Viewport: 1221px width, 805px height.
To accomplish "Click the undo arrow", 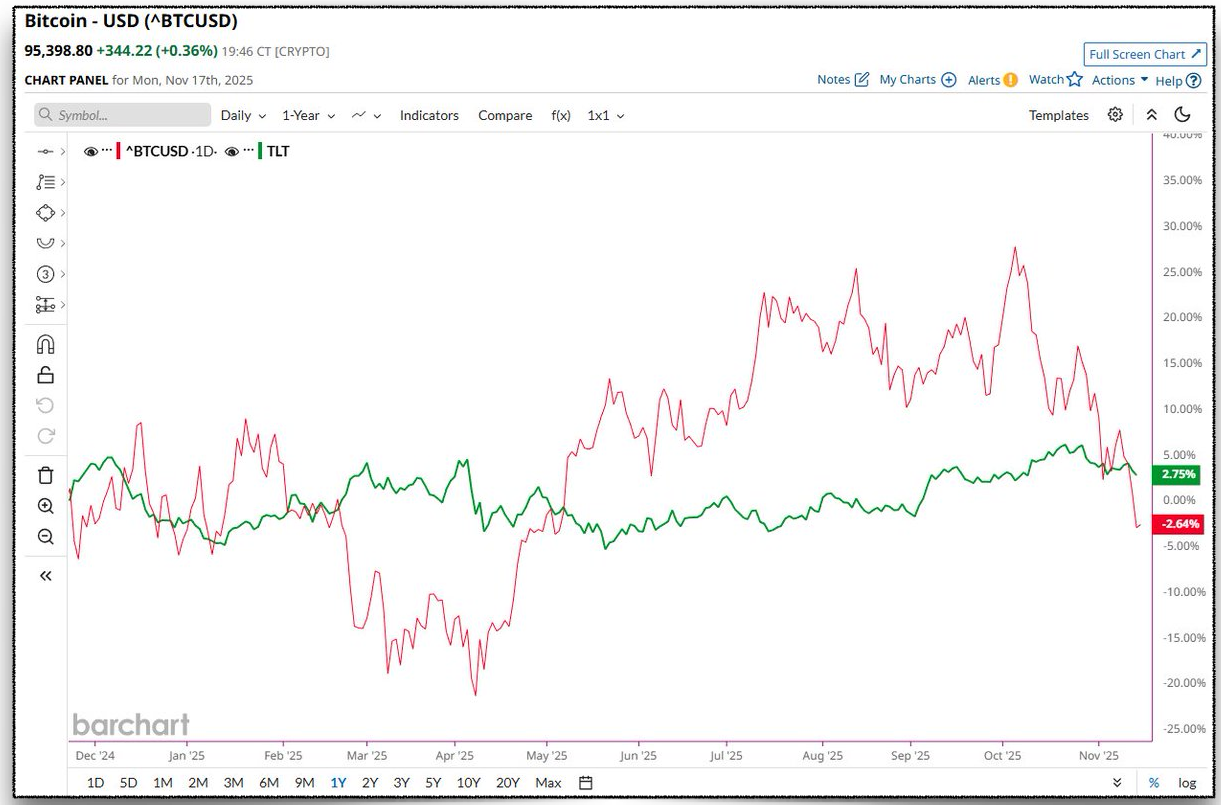I will pyautogui.click(x=45, y=405).
